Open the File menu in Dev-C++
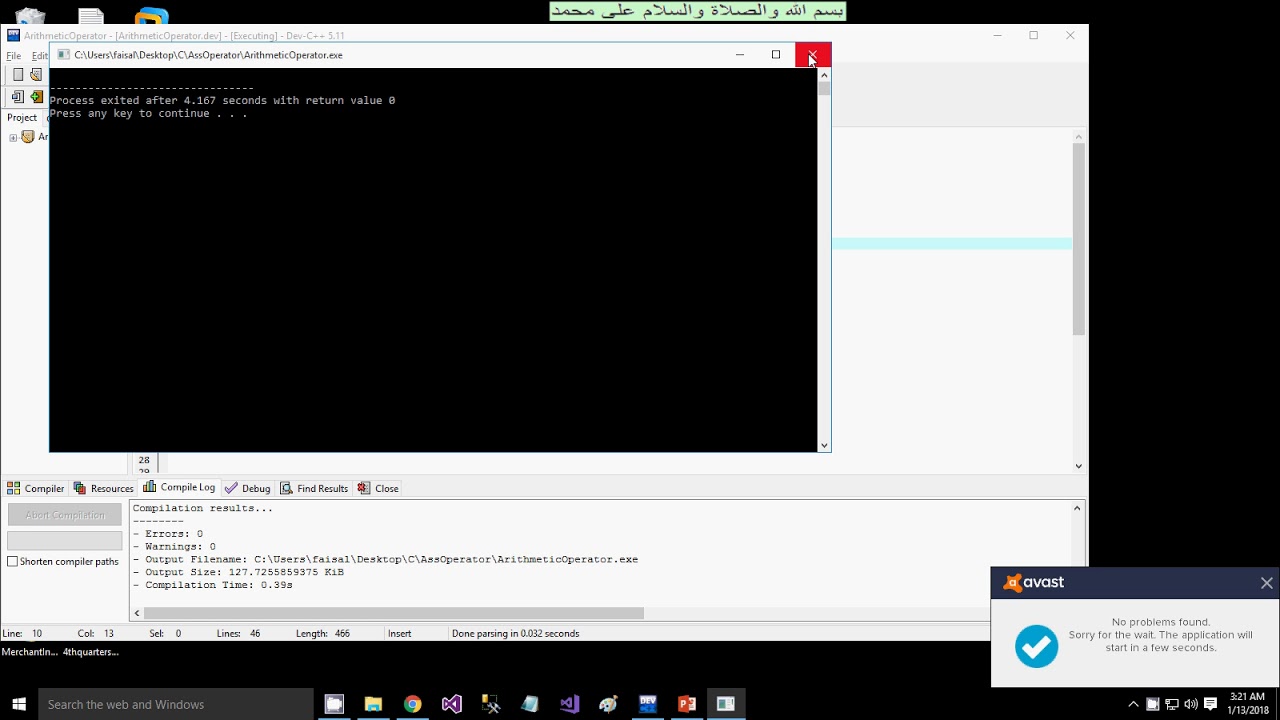The width and height of the screenshot is (1280, 720). (13, 56)
